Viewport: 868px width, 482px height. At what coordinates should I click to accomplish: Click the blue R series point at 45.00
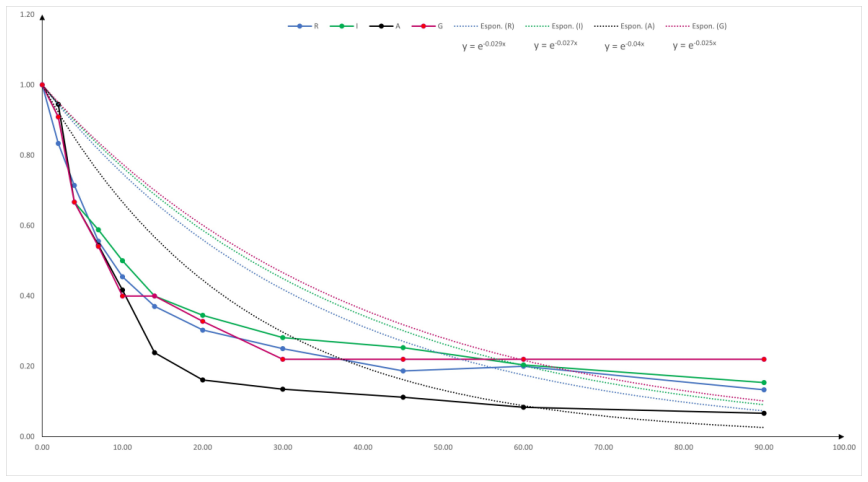403,371
